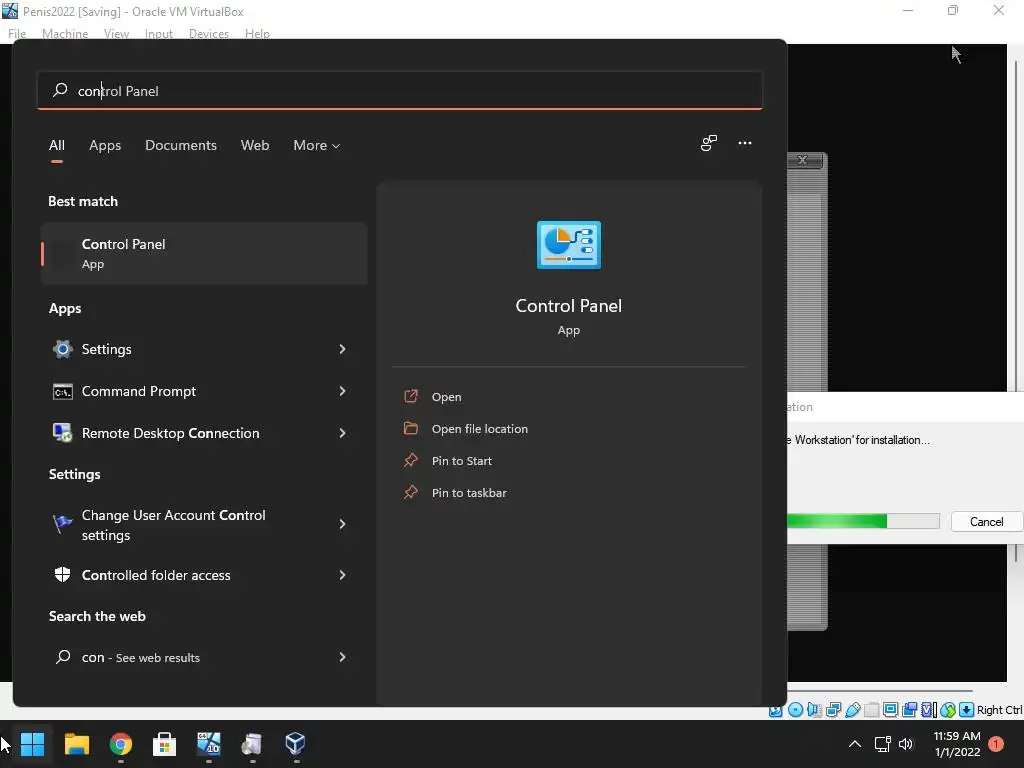The image size is (1024, 768).
Task: Expand Change User Account Control settings chevron
Action: (342, 524)
